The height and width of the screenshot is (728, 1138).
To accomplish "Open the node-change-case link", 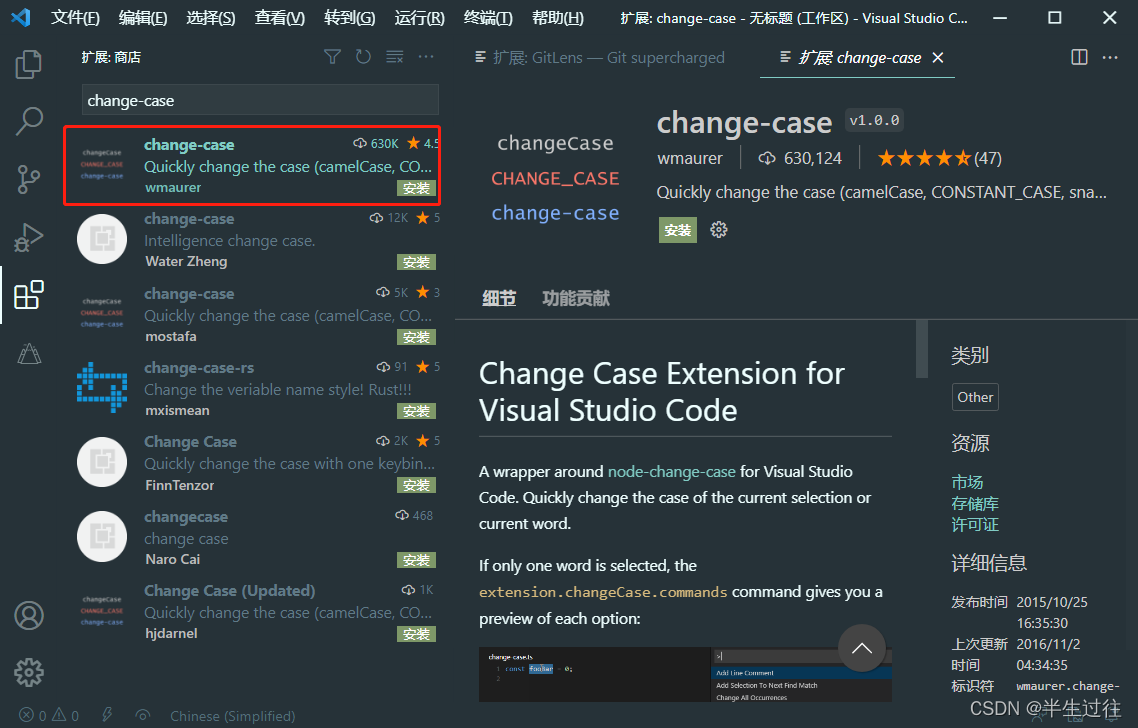I will pyautogui.click(x=671, y=471).
